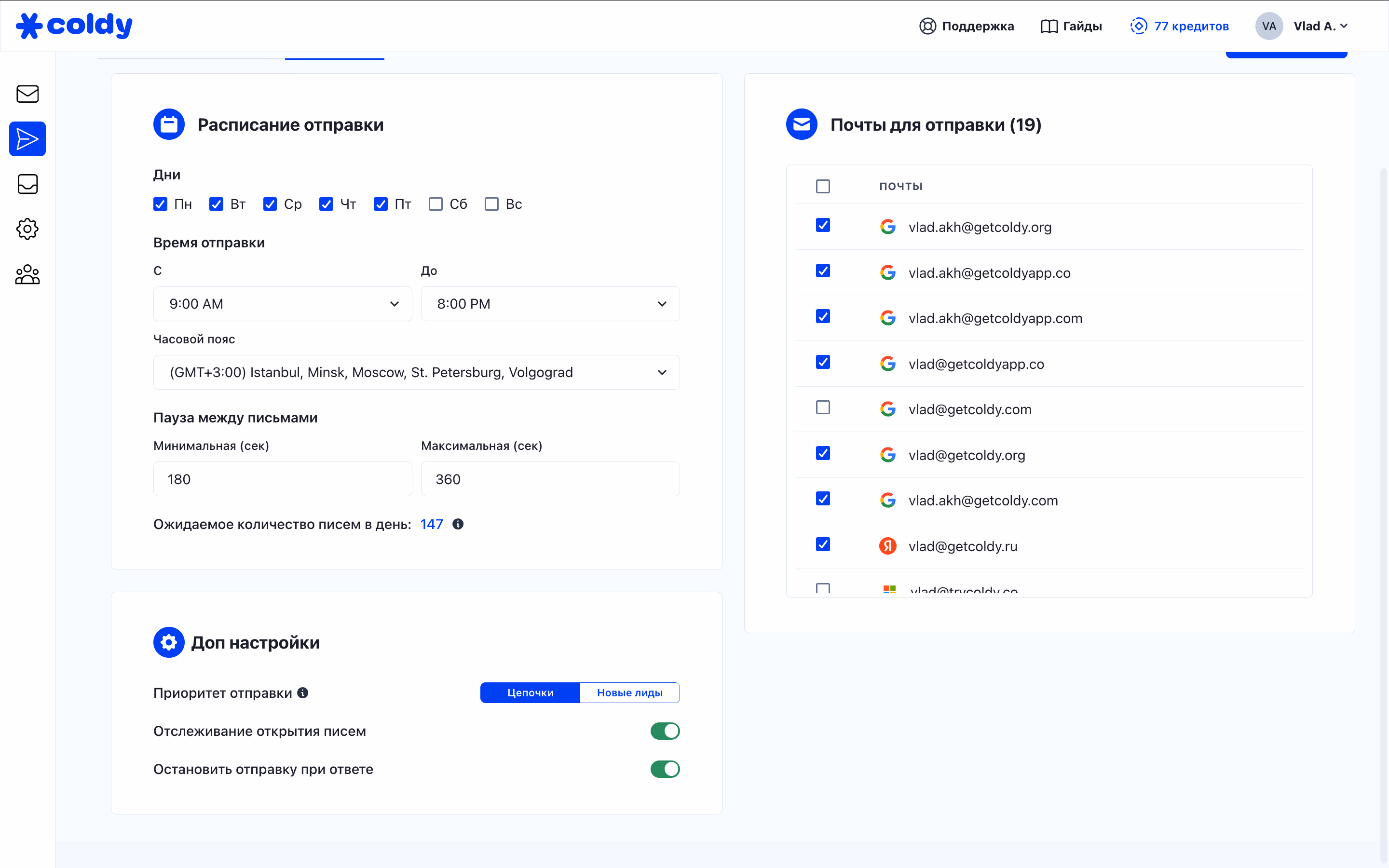Open the settings gear sidebar icon
Screen dimensions: 1389x868
click(27, 229)
